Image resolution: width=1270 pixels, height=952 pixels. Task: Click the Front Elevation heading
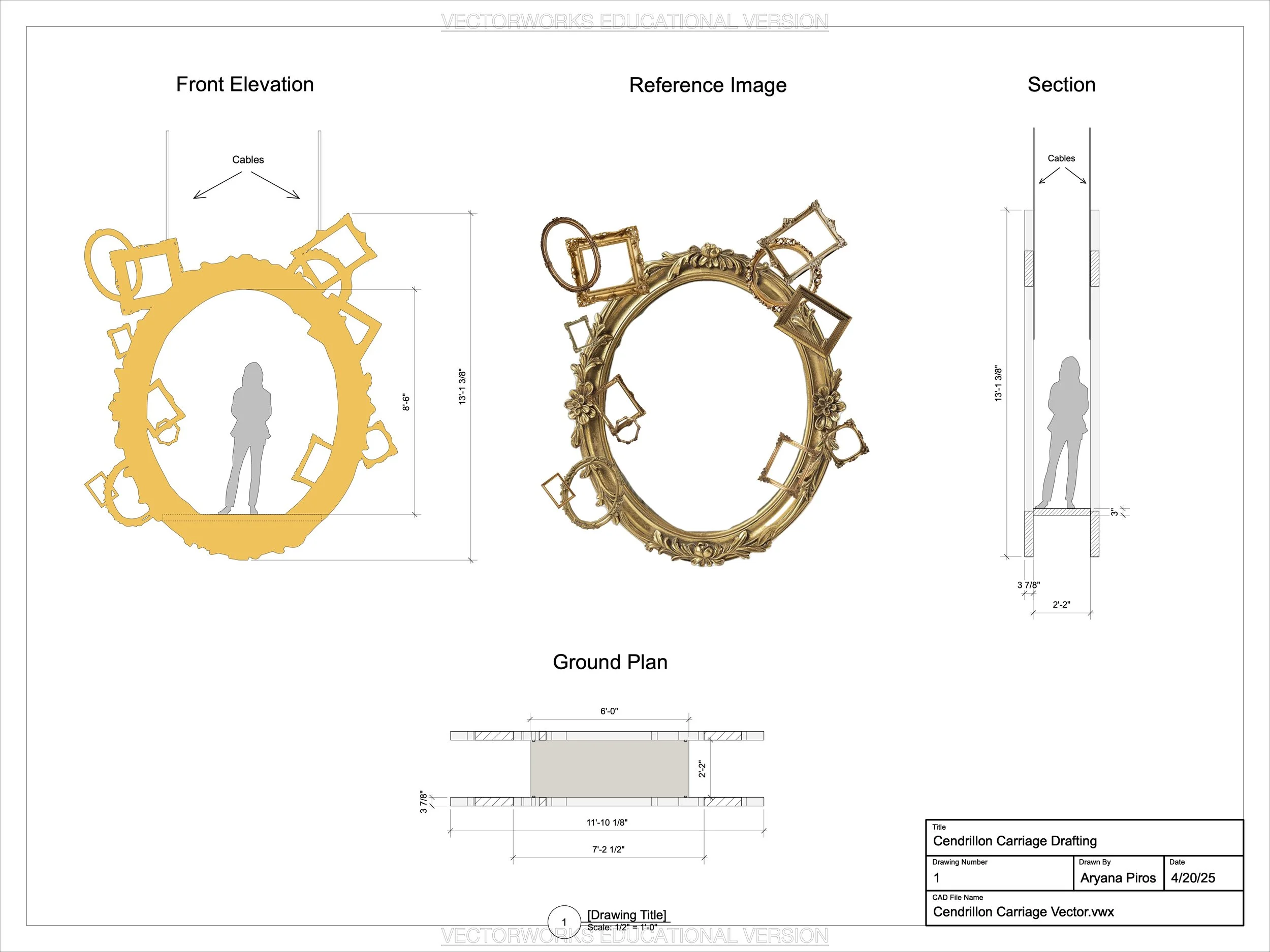pyautogui.click(x=244, y=85)
